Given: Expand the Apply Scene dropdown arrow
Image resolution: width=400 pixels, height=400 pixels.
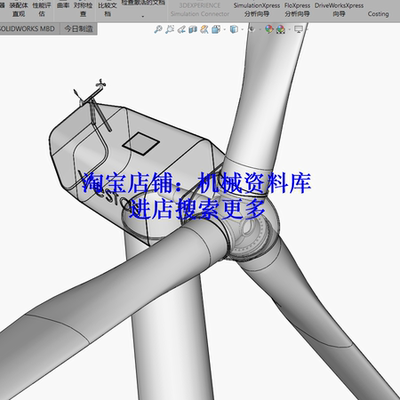Looking at the screenshot, I should (289, 30).
